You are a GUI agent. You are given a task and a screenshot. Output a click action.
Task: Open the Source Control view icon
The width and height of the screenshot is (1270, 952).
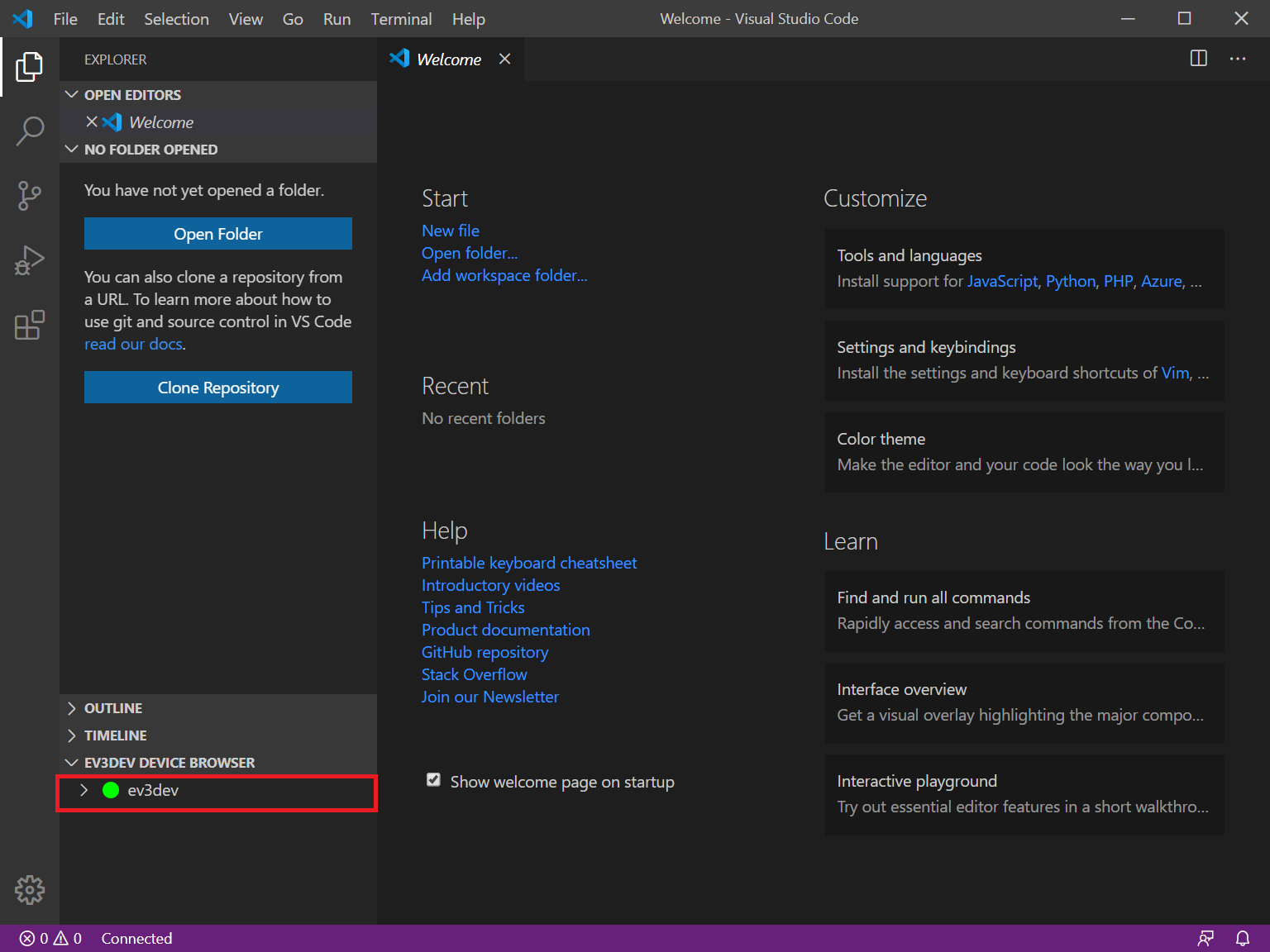point(30,196)
